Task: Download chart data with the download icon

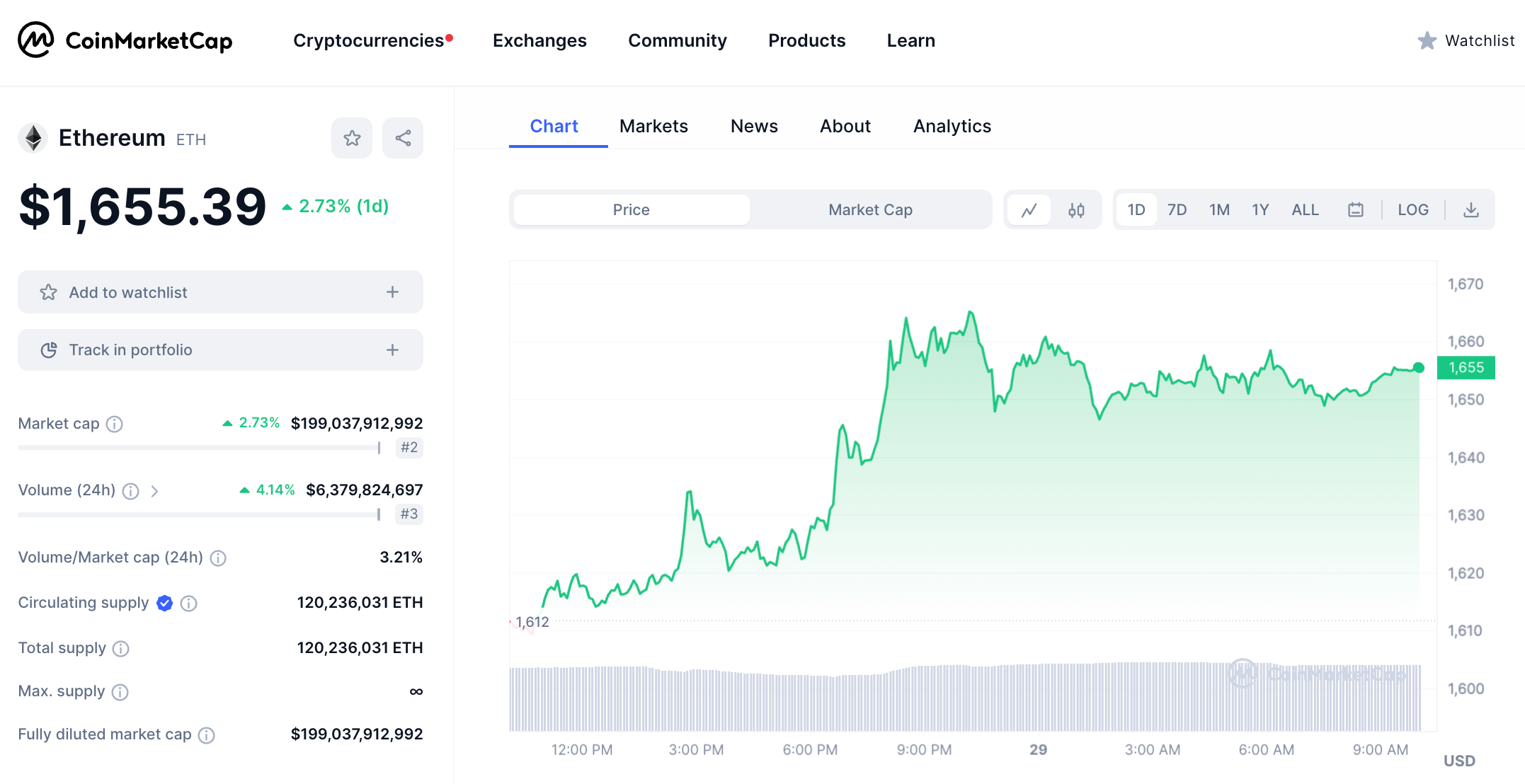Action: pyautogui.click(x=1471, y=210)
